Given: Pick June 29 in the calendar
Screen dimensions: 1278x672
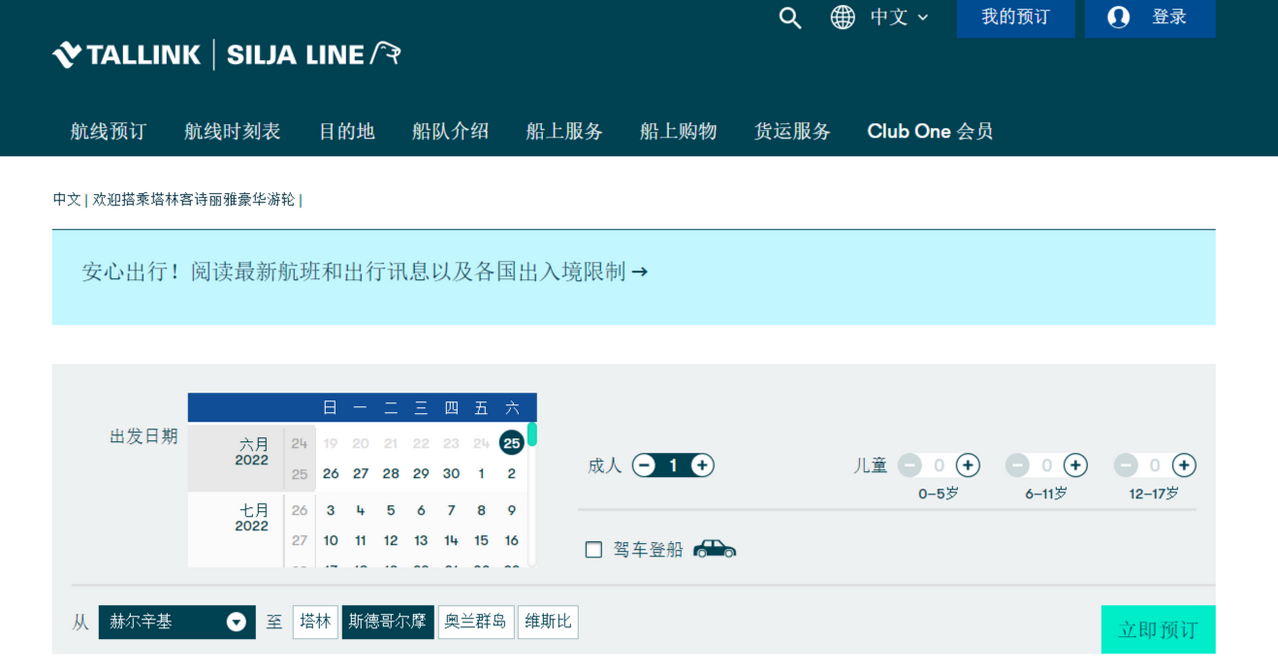Looking at the screenshot, I should [x=421, y=474].
